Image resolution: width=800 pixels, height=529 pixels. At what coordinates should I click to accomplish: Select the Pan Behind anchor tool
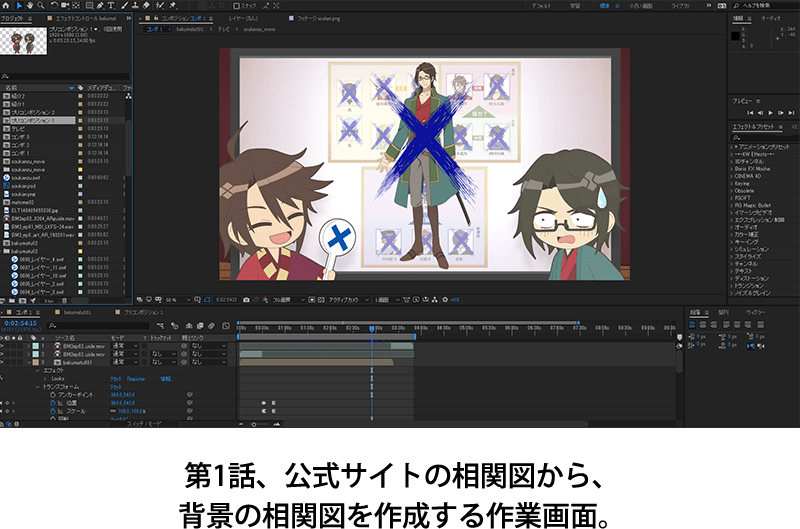tap(76, 5)
